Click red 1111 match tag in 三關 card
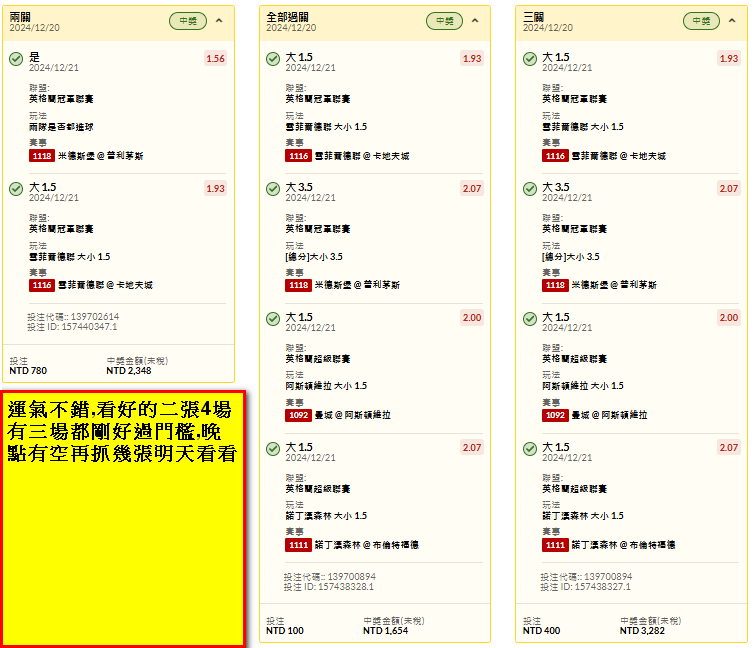The image size is (756, 648). click(x=555, y=545)
